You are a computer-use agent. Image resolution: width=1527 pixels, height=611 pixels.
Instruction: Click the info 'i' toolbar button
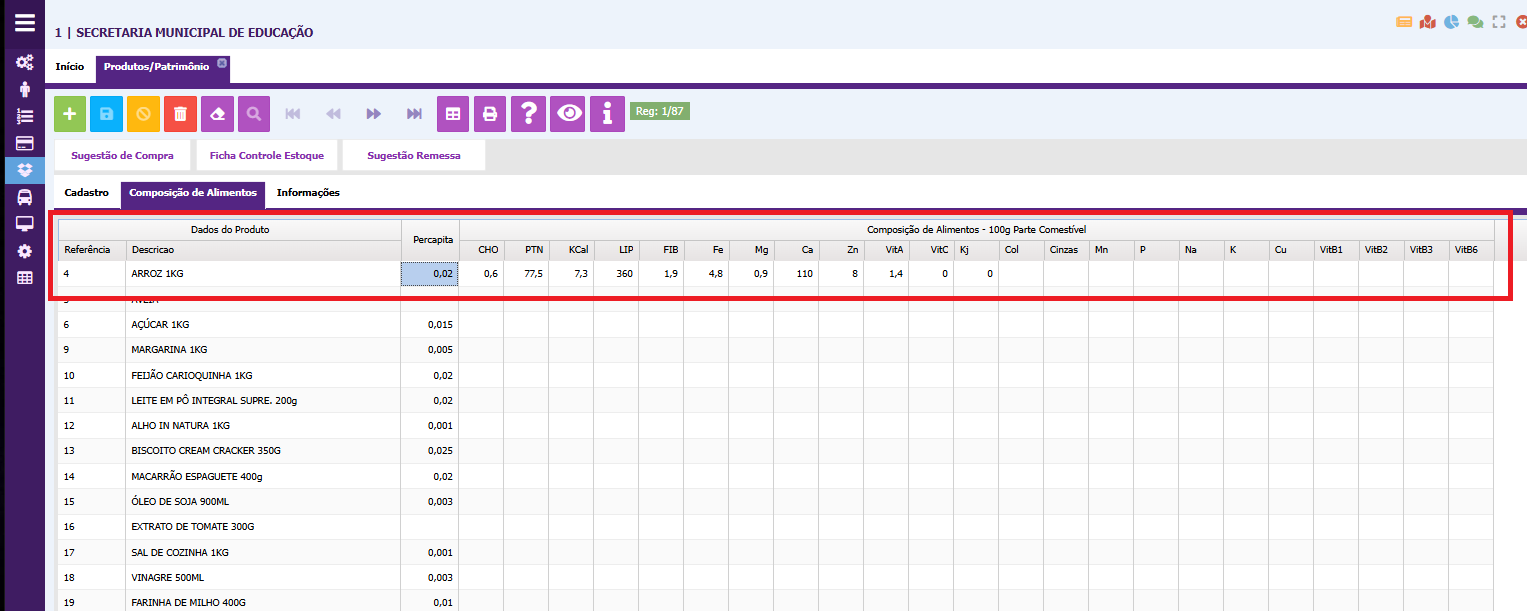(x=606, y=114)
